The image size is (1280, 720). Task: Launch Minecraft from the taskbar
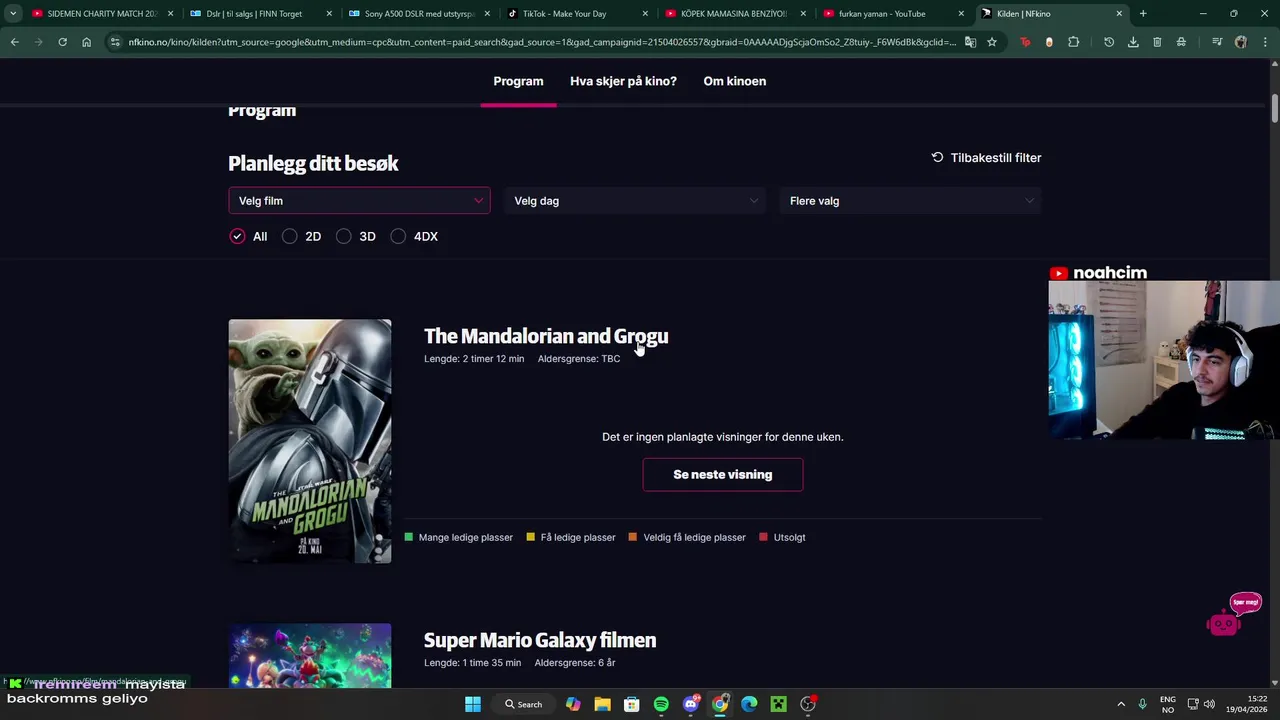pyautogui.click(x=778, y=704)
